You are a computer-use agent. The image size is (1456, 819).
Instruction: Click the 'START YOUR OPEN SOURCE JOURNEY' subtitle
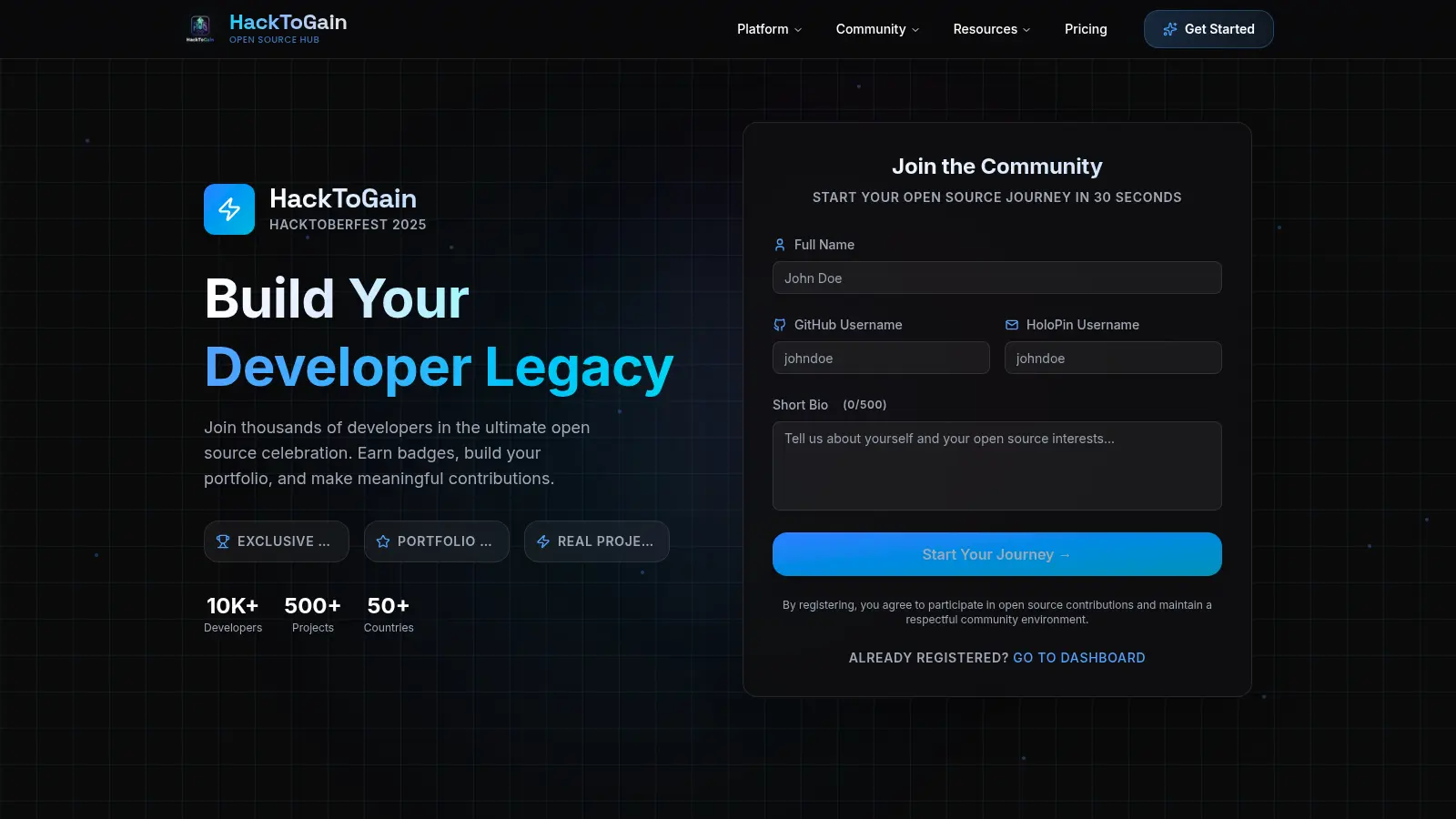click(997, 197)
